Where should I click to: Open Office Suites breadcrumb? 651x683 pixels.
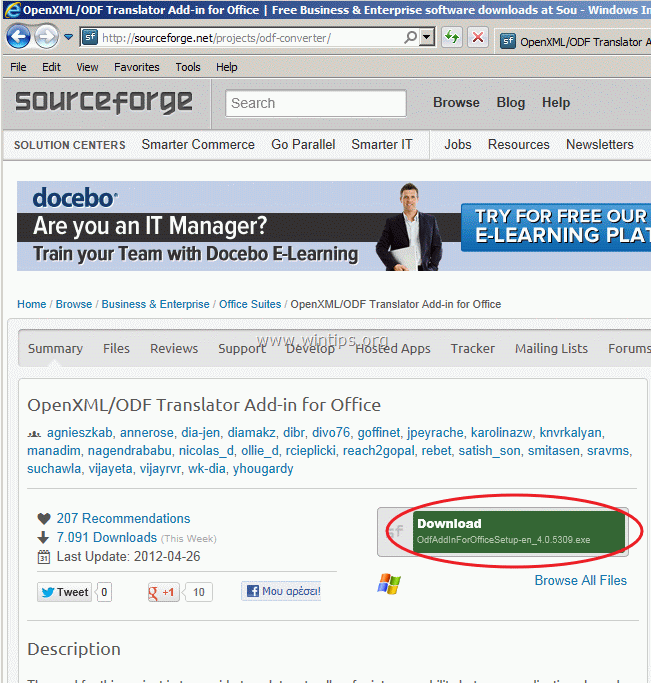pyautogui.click(x=250, y=304)
